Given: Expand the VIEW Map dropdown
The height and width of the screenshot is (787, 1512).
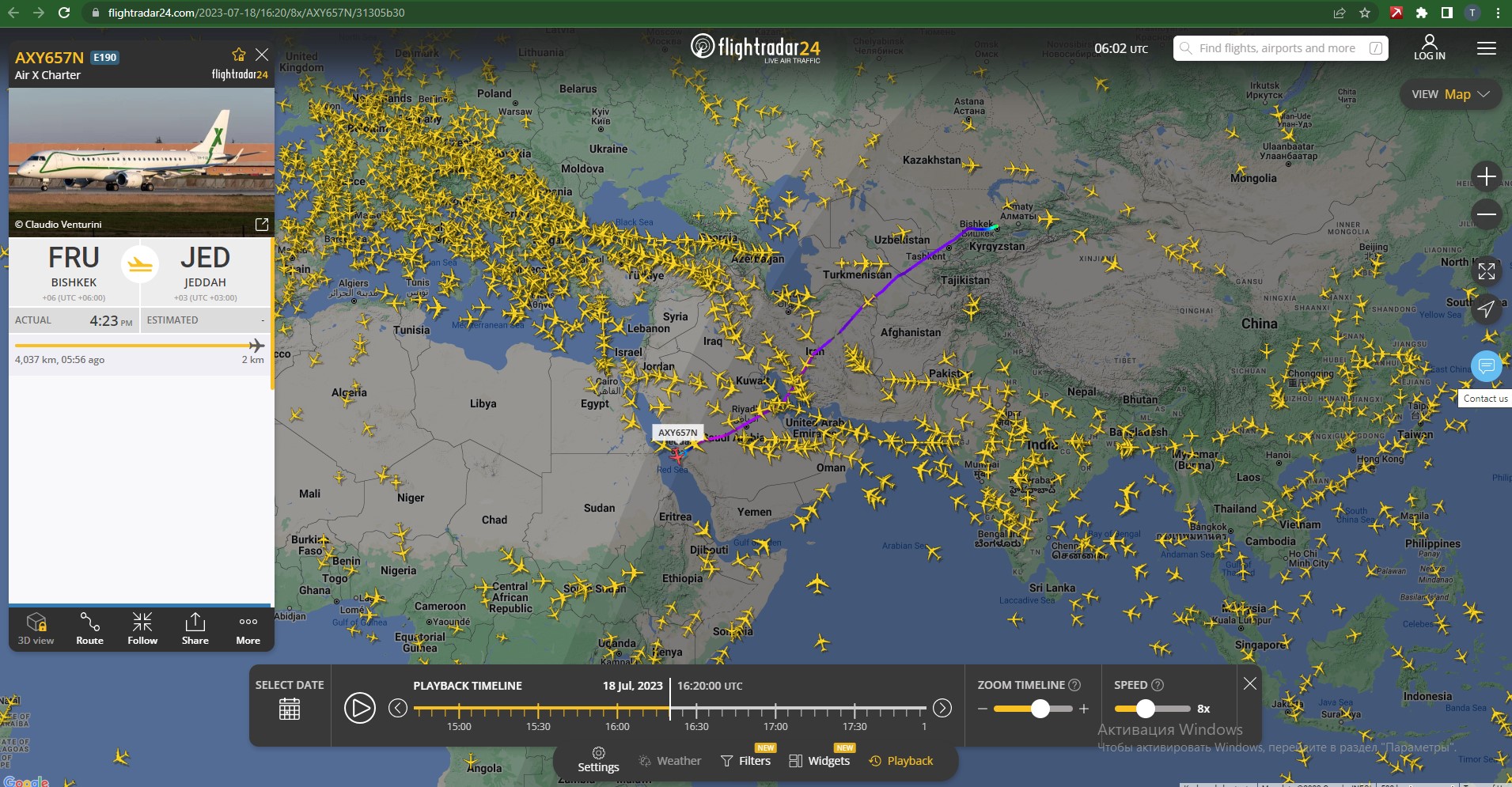Looking at the screenshot, I should pyautogui.click(x=1450, y=94).
